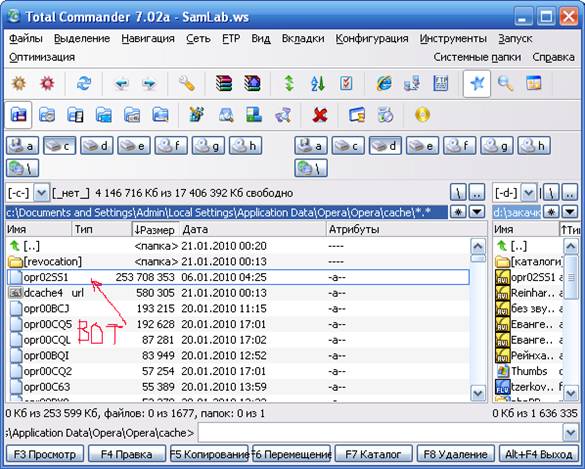585x469 pixels.
Task: Click the green up-down arrows icon
Action: (x=289, y=83)
